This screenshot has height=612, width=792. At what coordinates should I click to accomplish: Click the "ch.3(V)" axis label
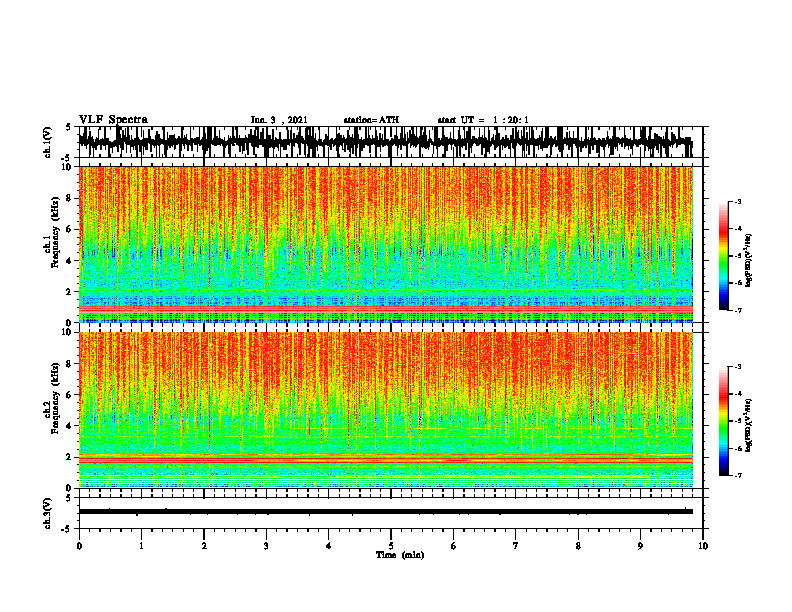pyautogui.click(x=48, y=513)
